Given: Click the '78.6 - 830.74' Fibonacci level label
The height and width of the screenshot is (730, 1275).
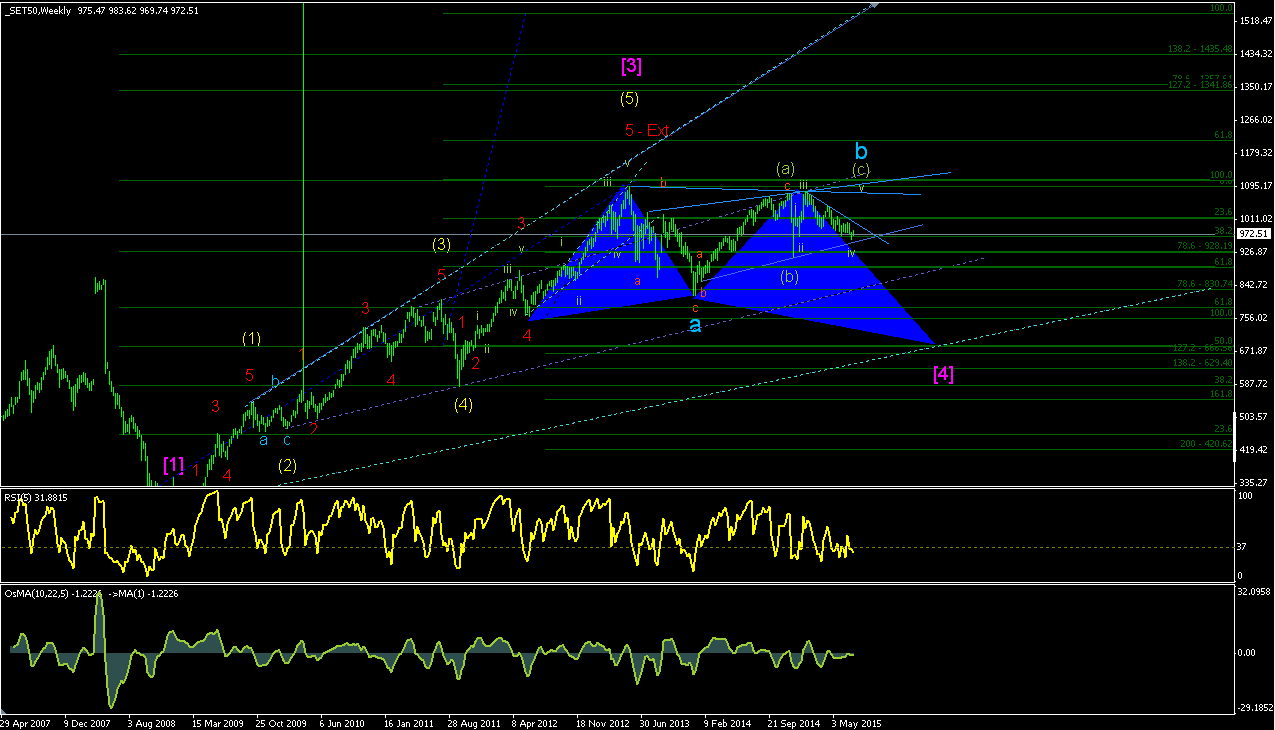Looking at the screenshot, I should [1204, 284].
